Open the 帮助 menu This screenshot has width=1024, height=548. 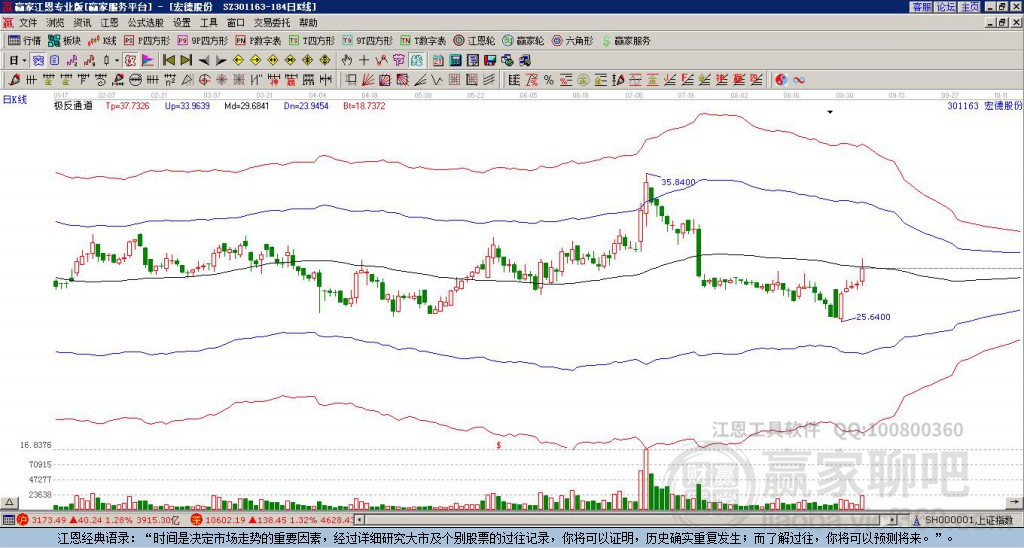click(x=308, y=23)
